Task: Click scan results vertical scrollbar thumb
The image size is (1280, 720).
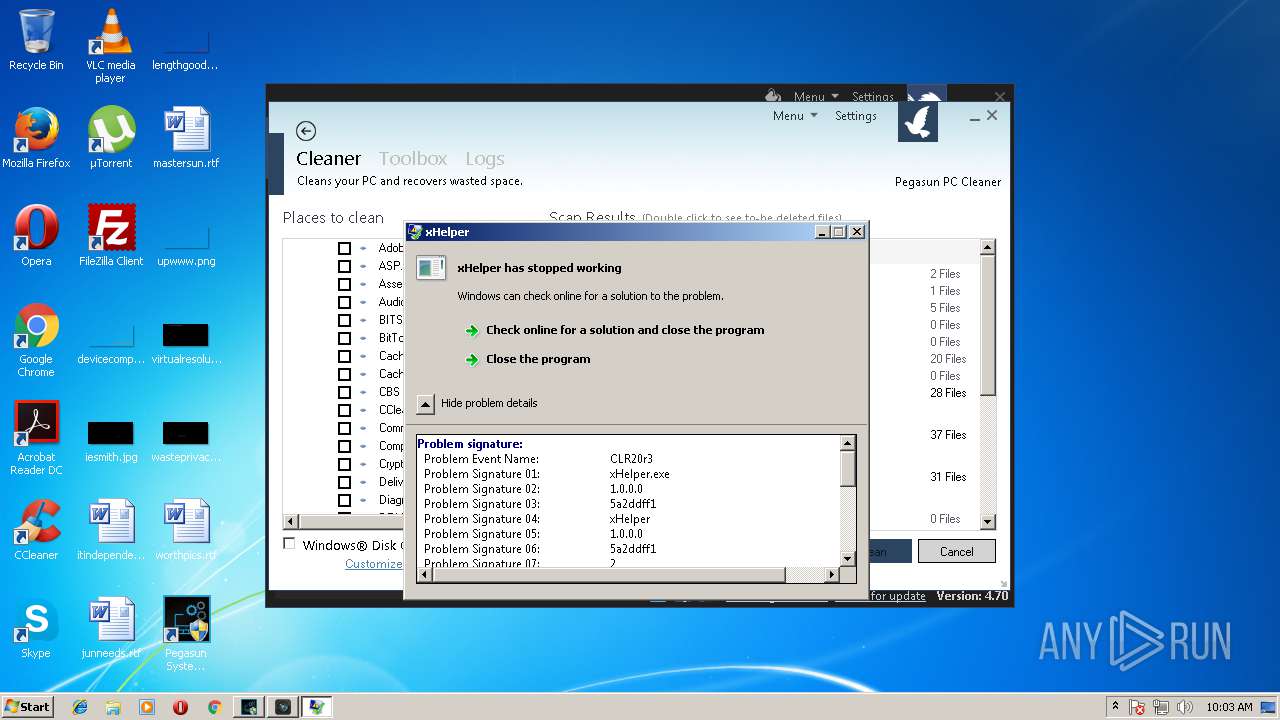Action: (987, 325)
